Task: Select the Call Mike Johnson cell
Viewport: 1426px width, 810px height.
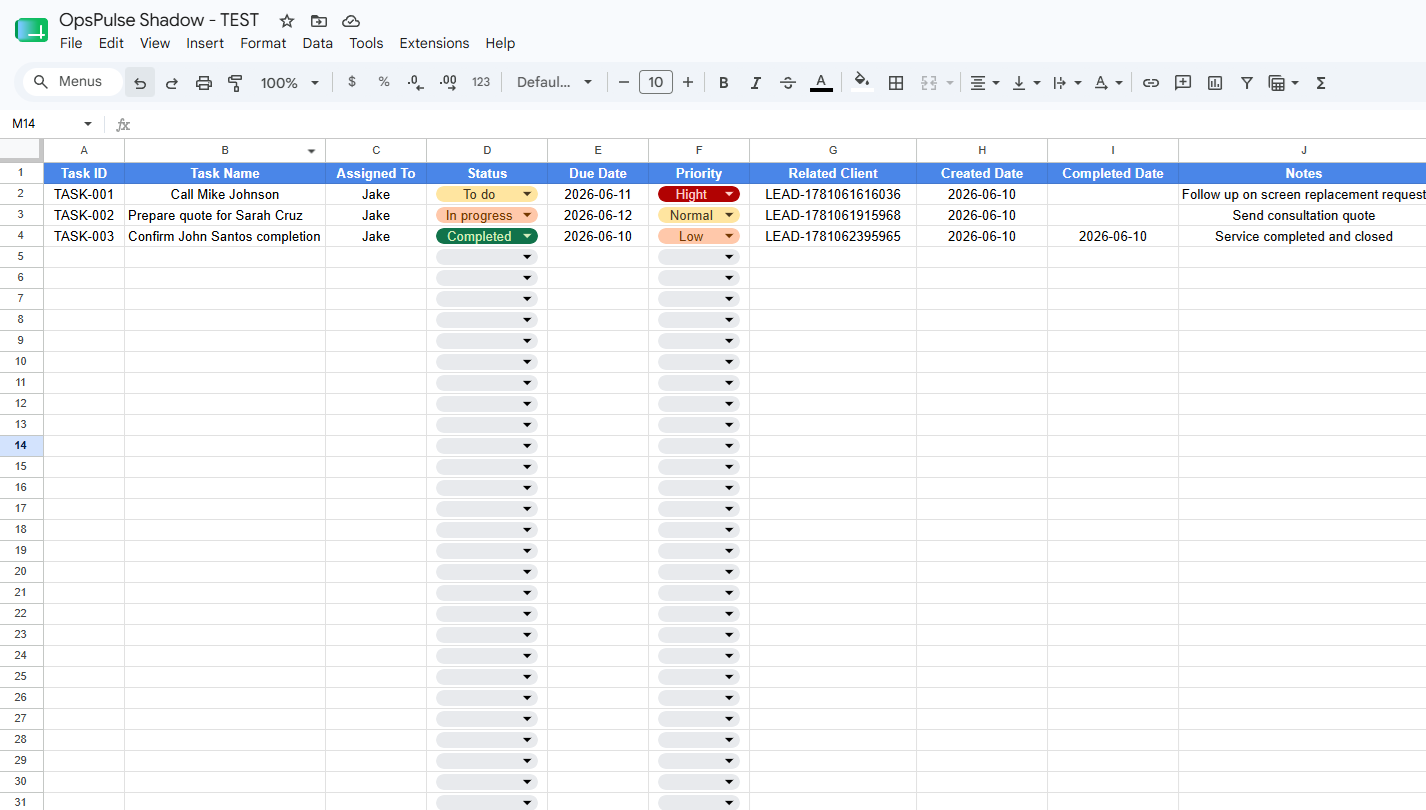Action: (225, 194)
